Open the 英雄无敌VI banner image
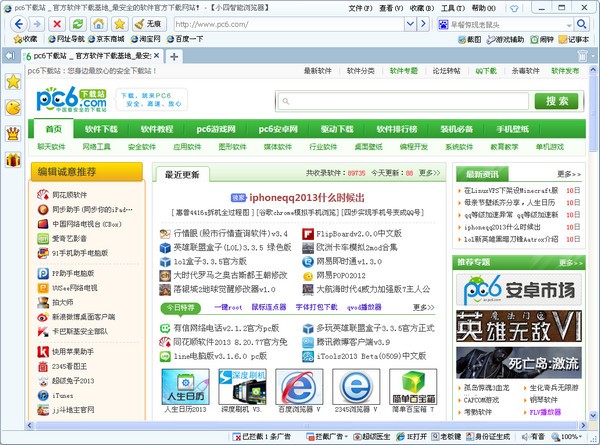600x445 pixels. (x=519, y=326)
